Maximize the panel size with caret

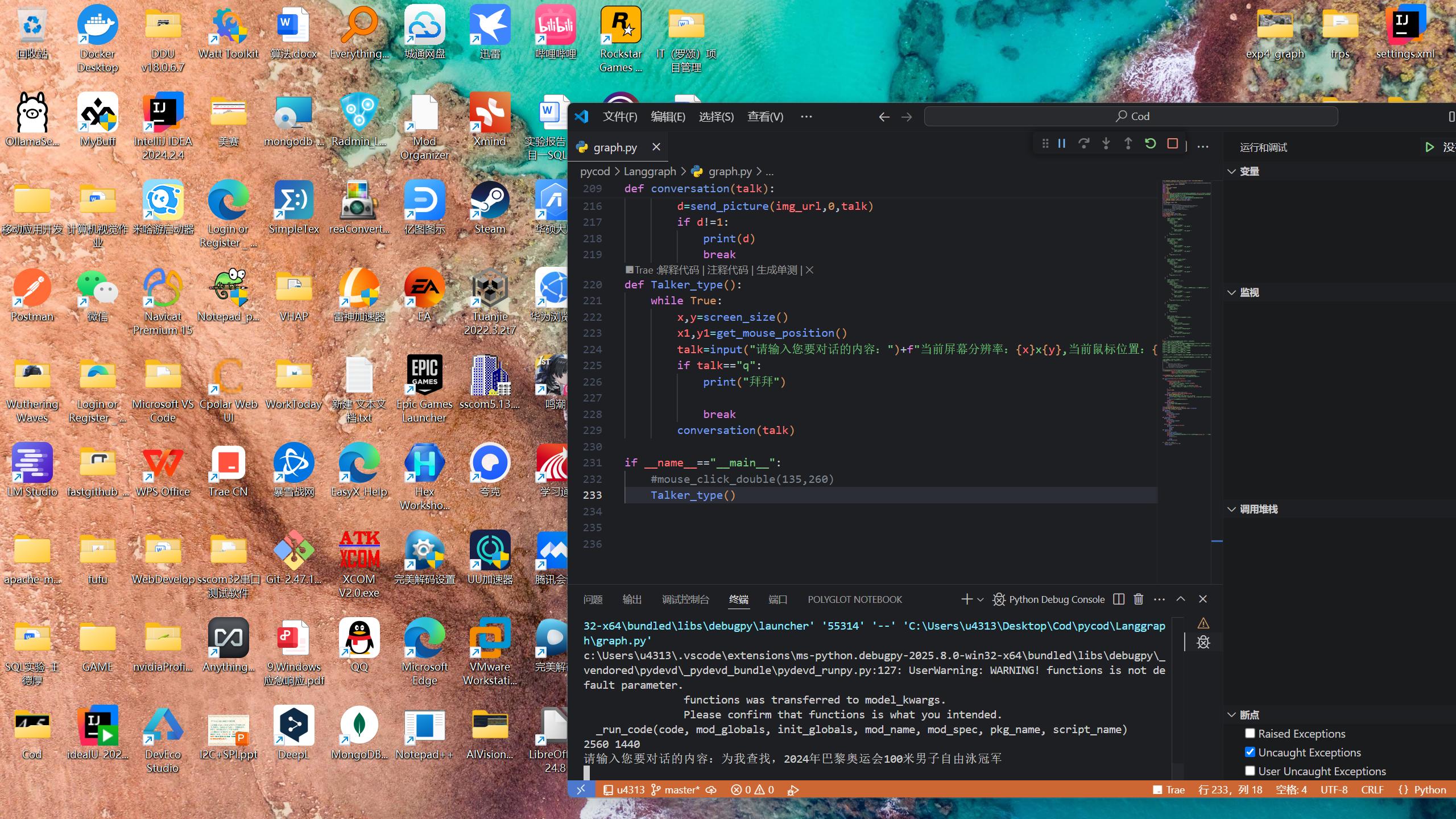[x=1181, y=599]
